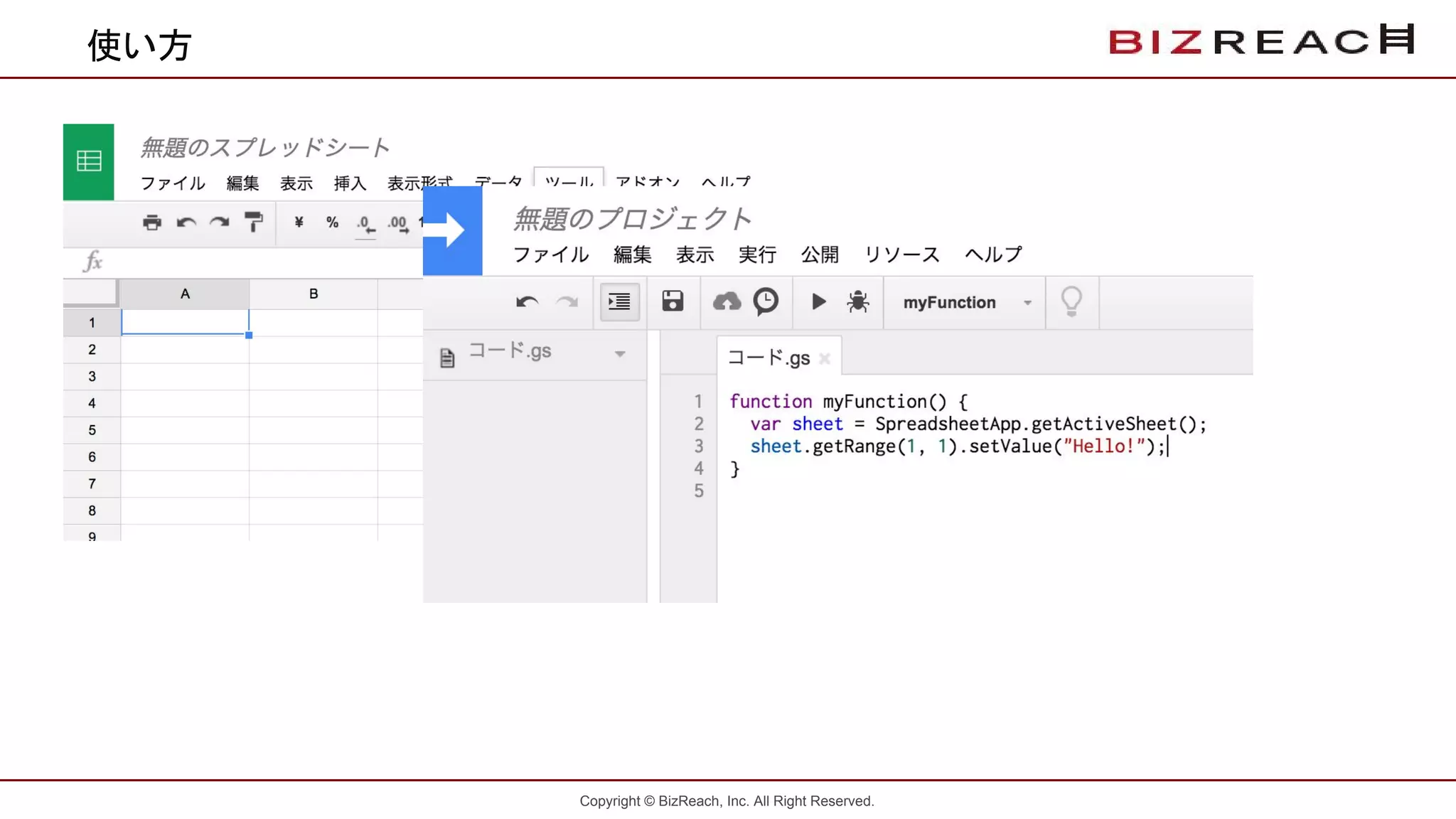Click the Run (play) icon

coord(818,302)
